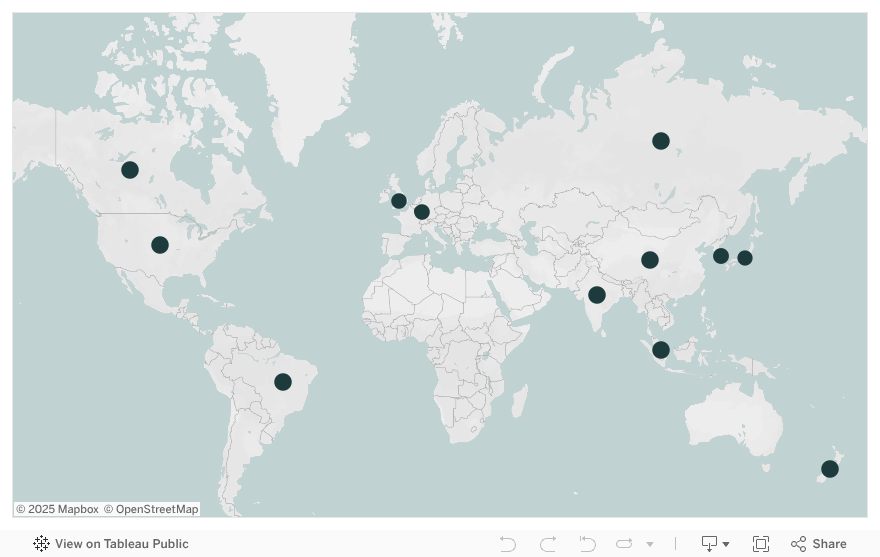Viewport: 880px width, 557px height.
Task: Expand the download dropdown arrow
Action: tap(726, 544)
